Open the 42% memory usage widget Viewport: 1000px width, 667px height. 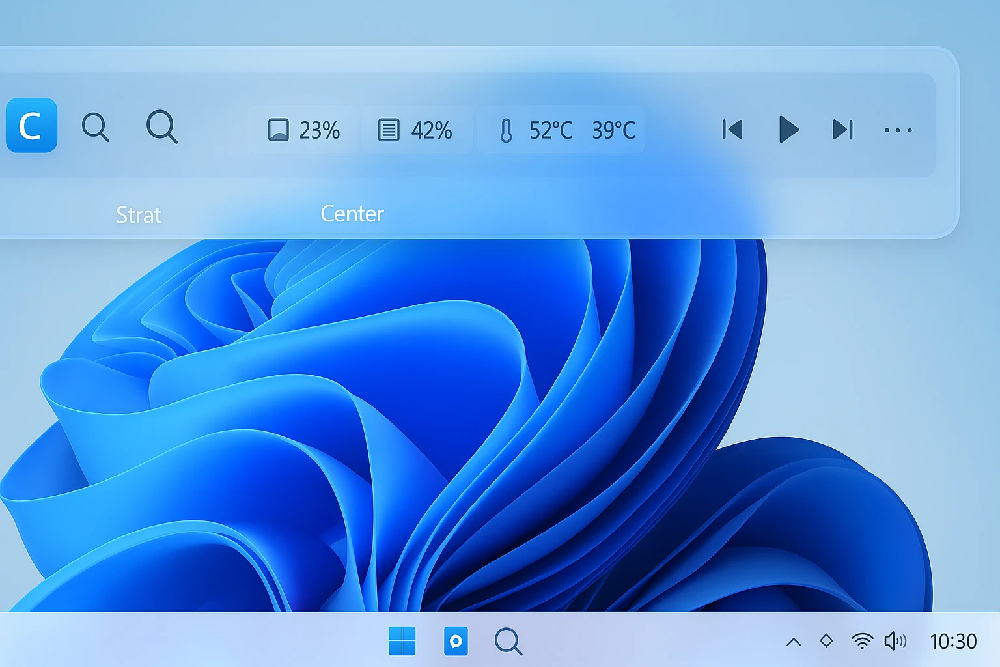416,130
